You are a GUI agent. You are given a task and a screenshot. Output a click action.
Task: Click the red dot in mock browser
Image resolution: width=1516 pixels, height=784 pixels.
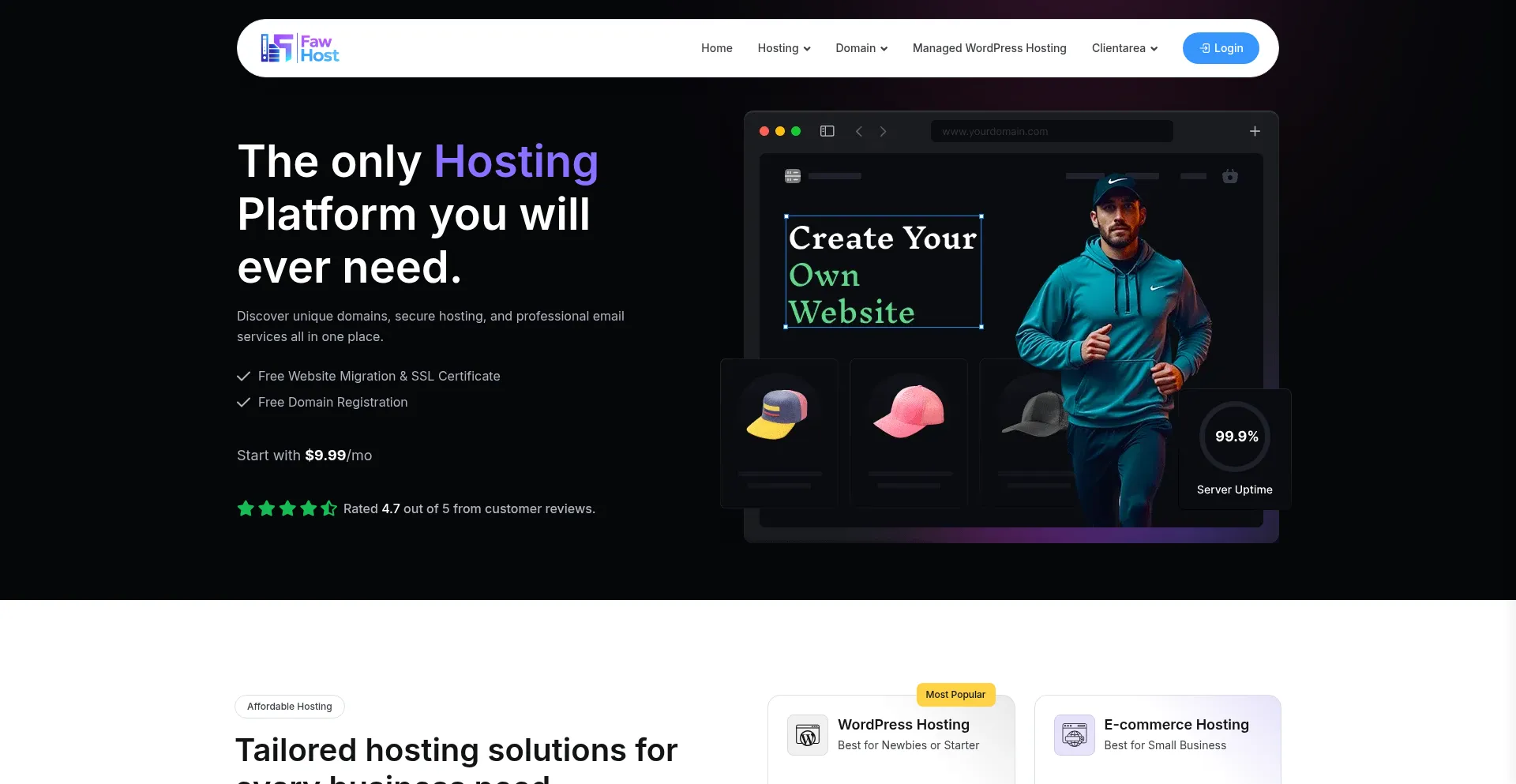click(x=764, y=131)
